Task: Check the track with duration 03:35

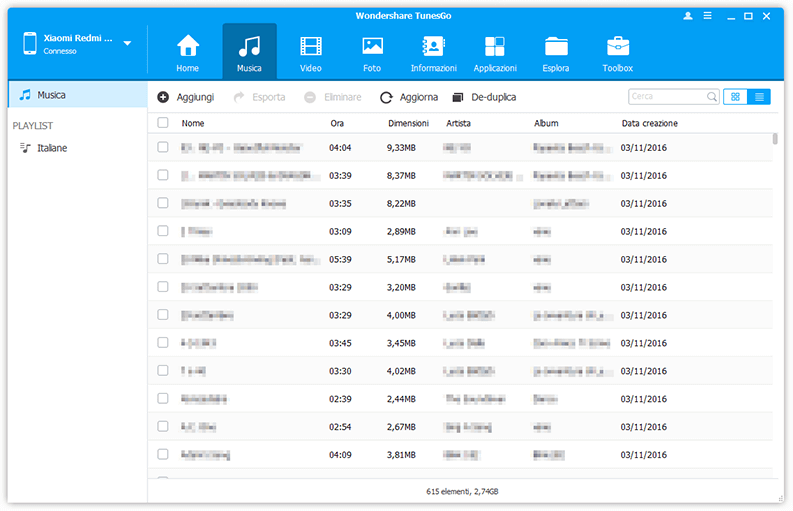Action: pyautogui.click(x=163, y=203)
